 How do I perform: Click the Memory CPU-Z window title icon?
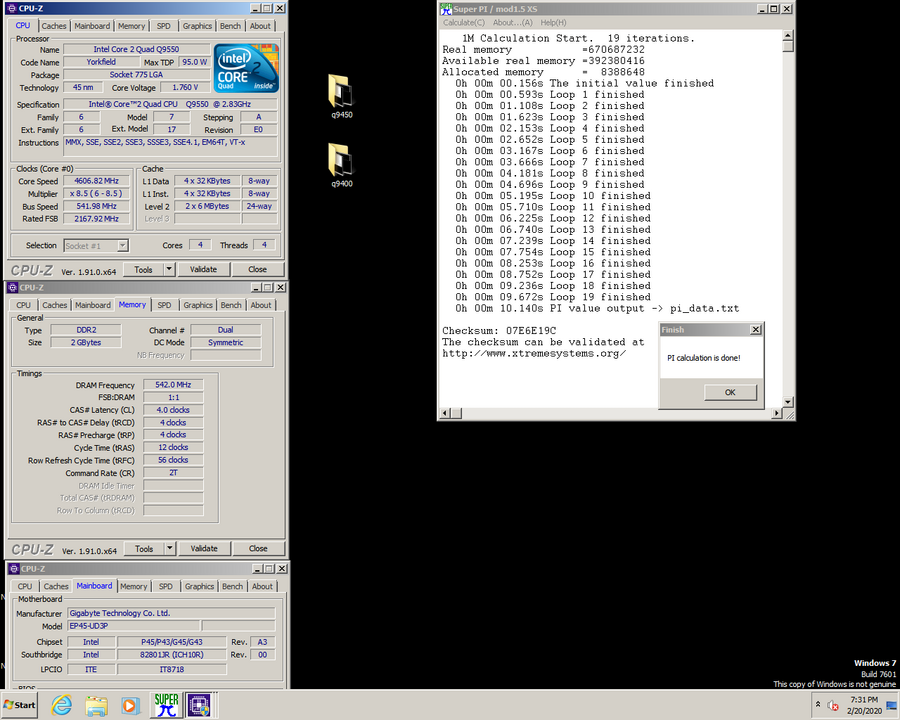[13, 287]
